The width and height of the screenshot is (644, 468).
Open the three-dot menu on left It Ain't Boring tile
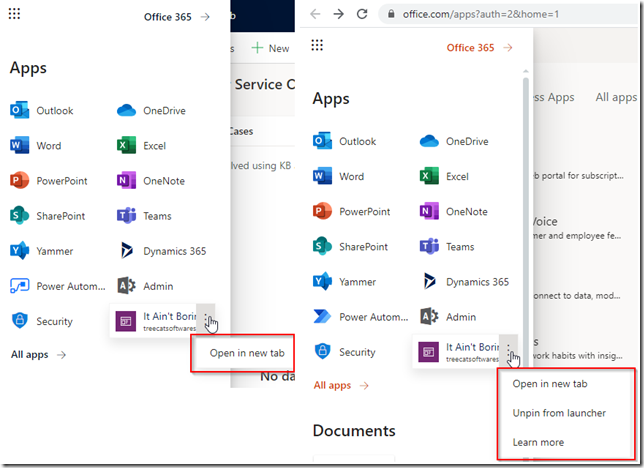pyautogui.click(x=206, y=318)
